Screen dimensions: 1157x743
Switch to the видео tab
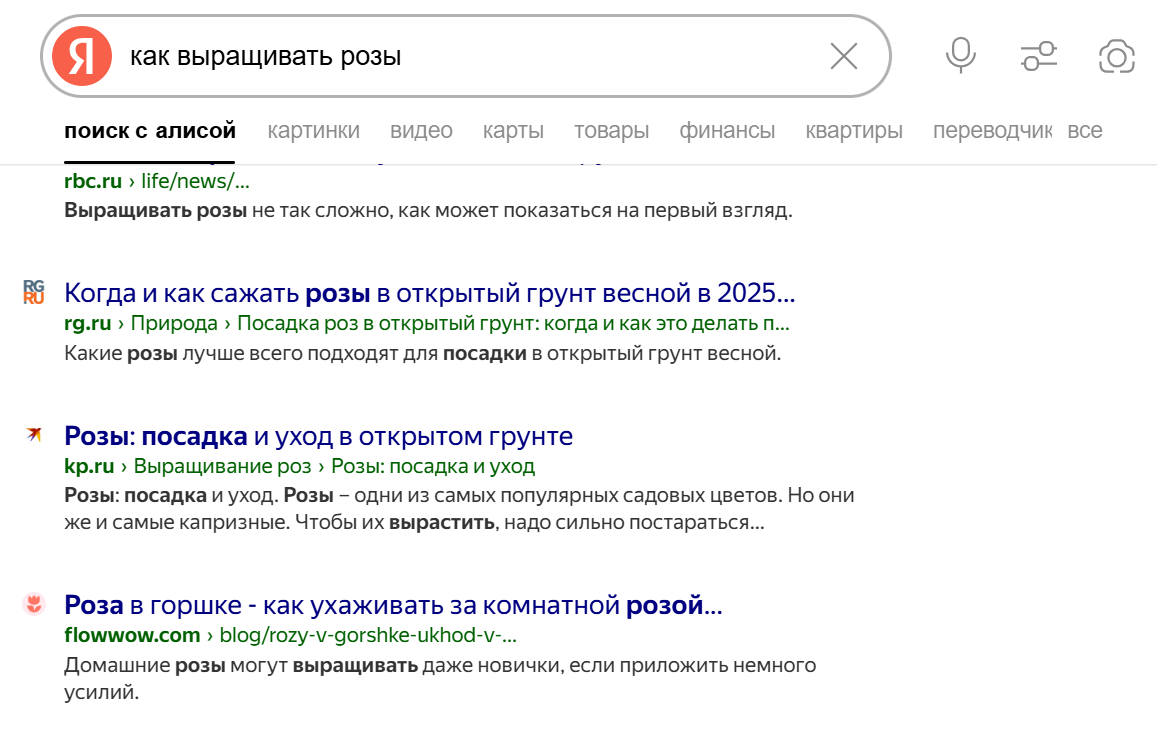click(421, 131)
